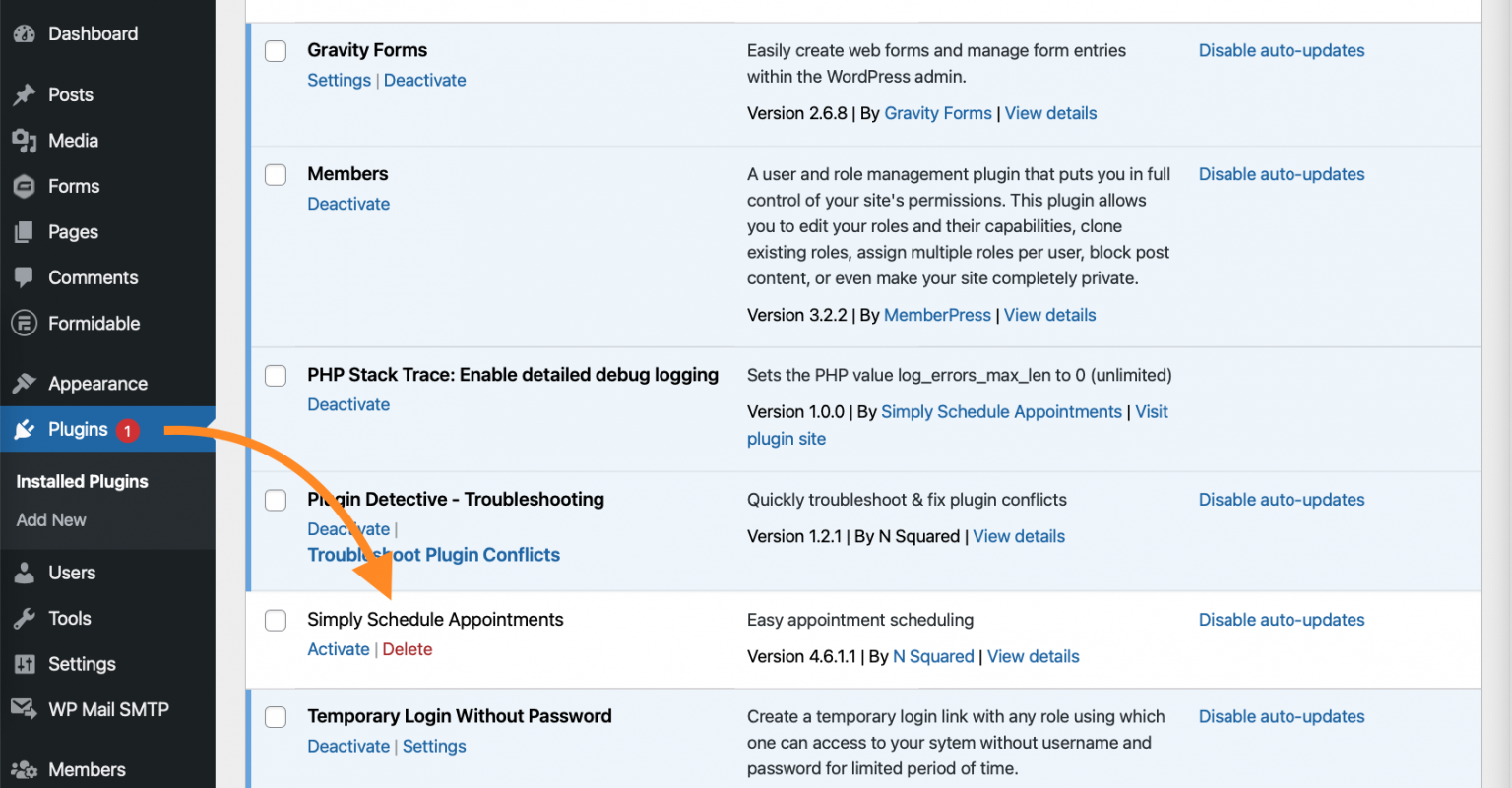Select the Formidable sidebar icon
The width and height of the screenshot is (1512, 788).
(25, 323)
